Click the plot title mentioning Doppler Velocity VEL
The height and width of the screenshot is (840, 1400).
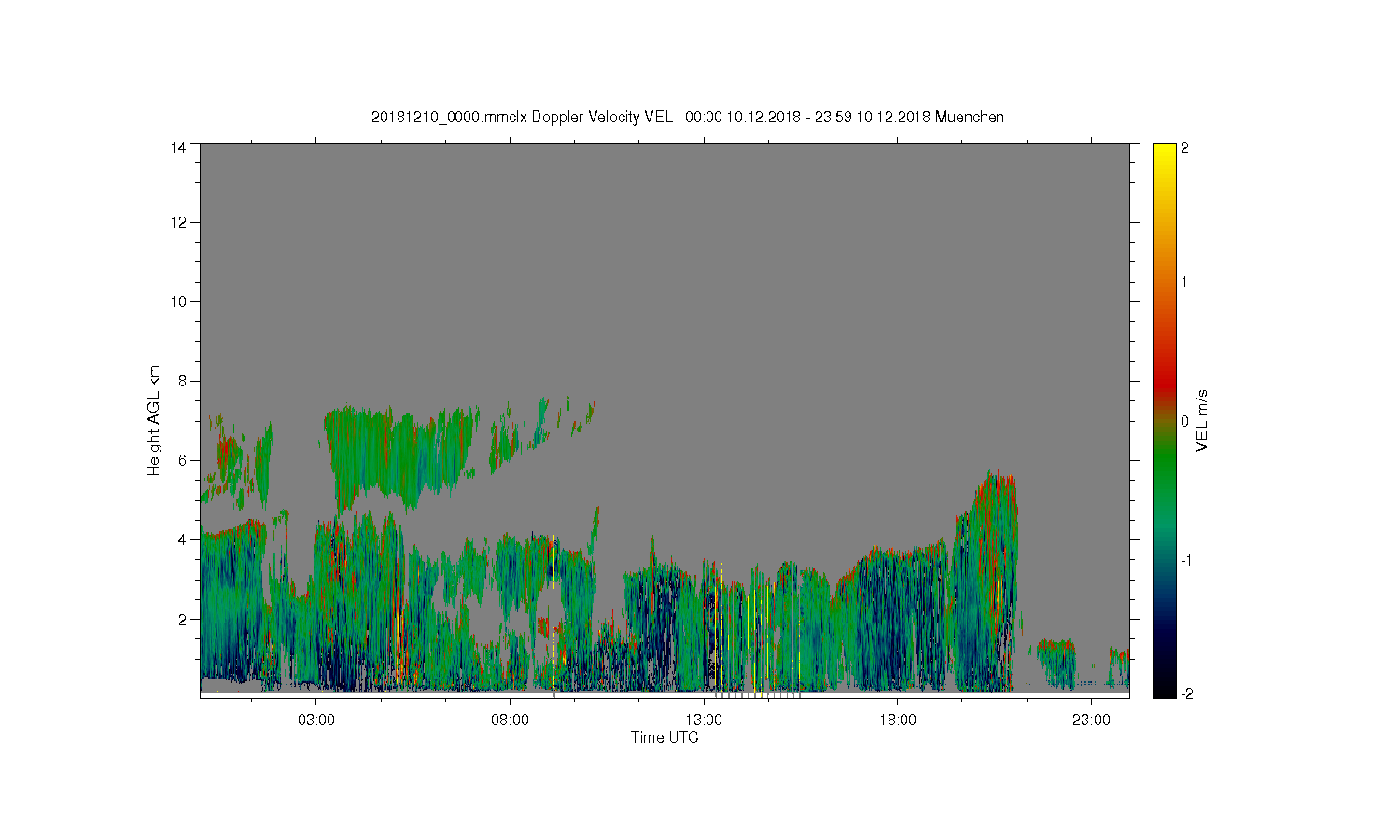(688, 117)
